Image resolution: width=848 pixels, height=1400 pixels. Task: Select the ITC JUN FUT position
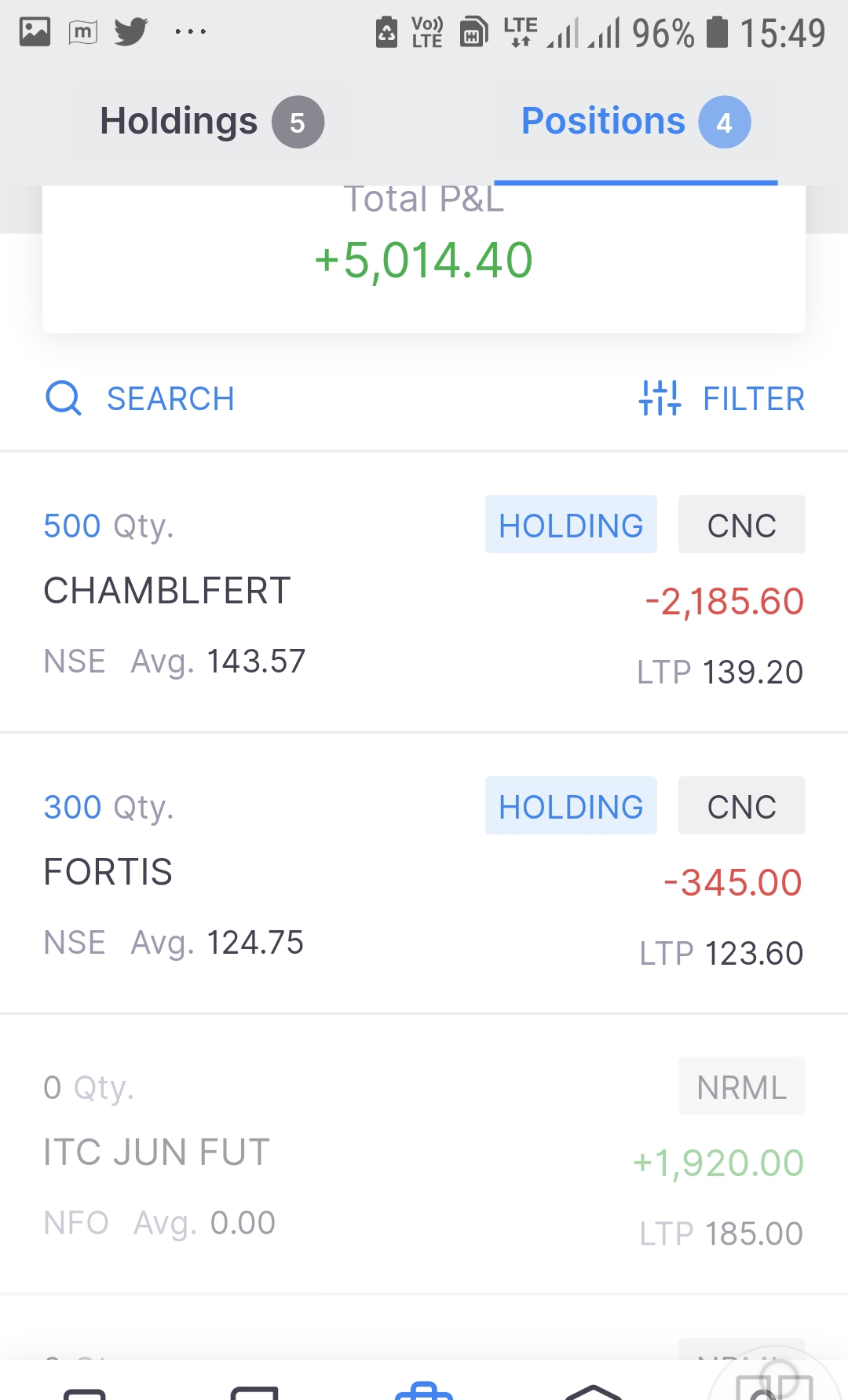pyautogui.click(x=157, y=1153)
